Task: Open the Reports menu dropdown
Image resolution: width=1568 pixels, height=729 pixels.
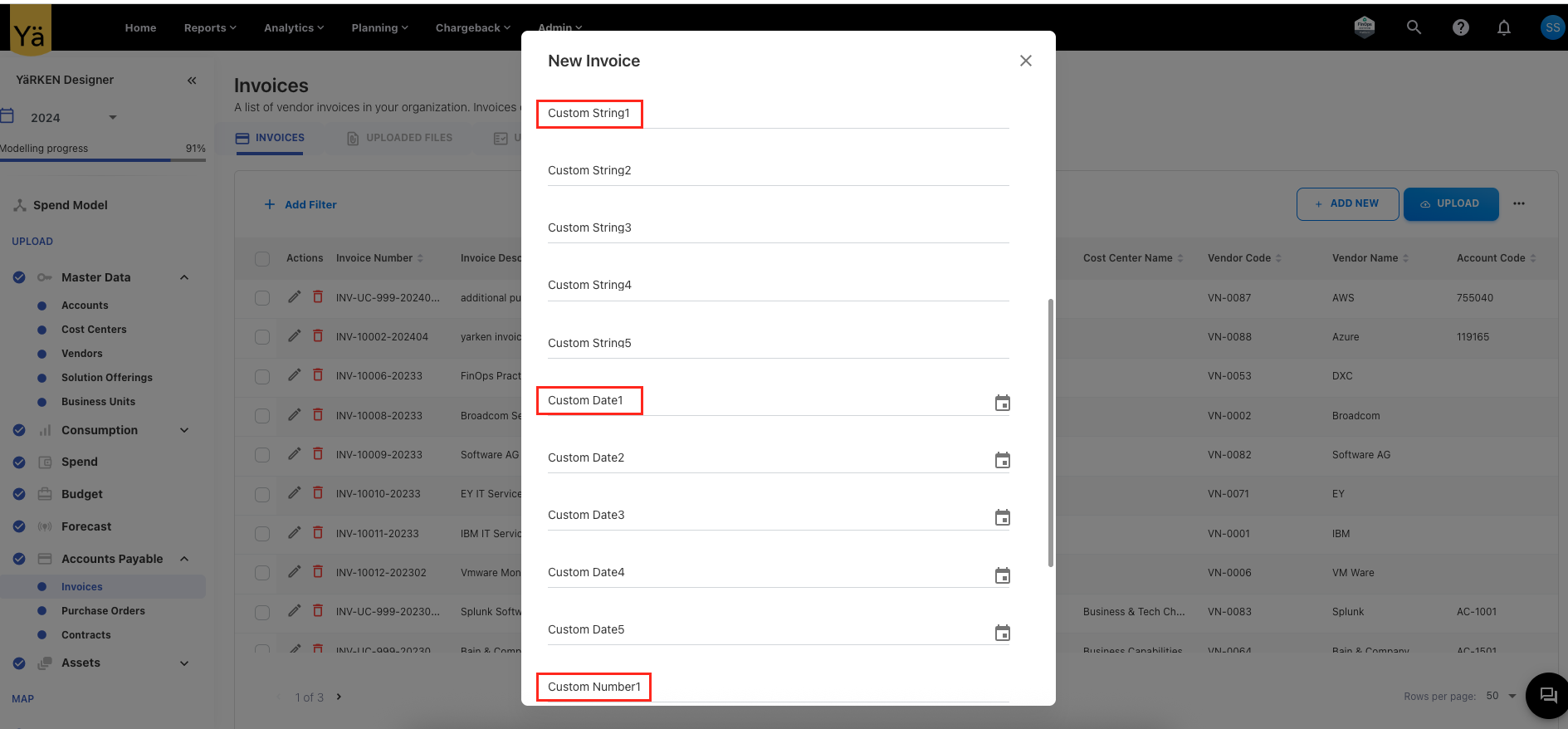Action: pos(210,27)
